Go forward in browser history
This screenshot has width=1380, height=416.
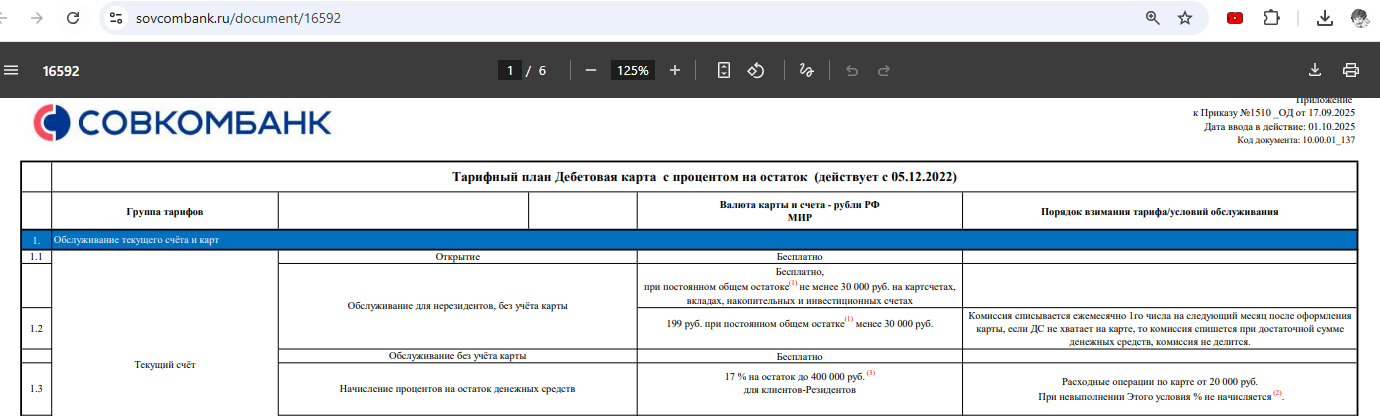37,18
